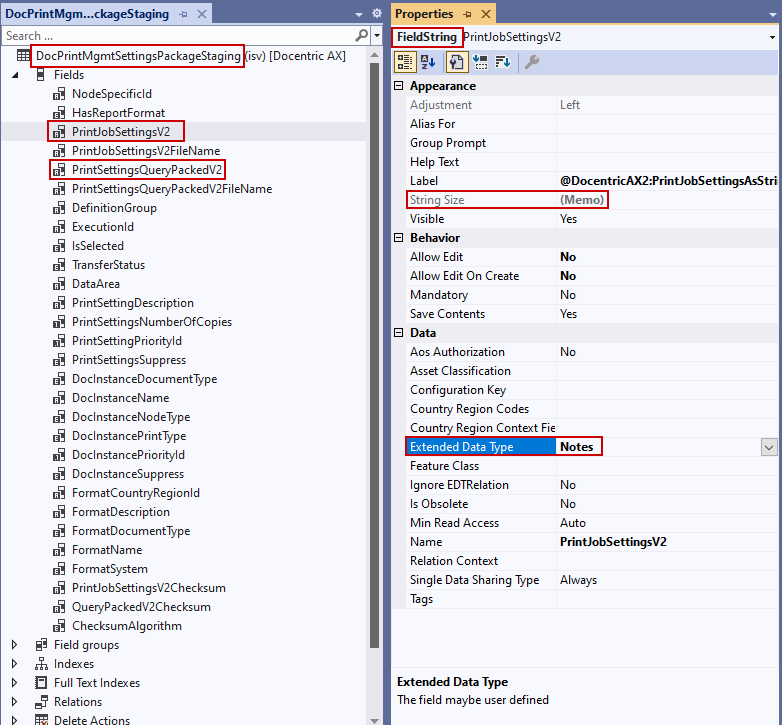Click the designer settings gear icon
Screen dimensions: 782x725
tap(377, 13)
